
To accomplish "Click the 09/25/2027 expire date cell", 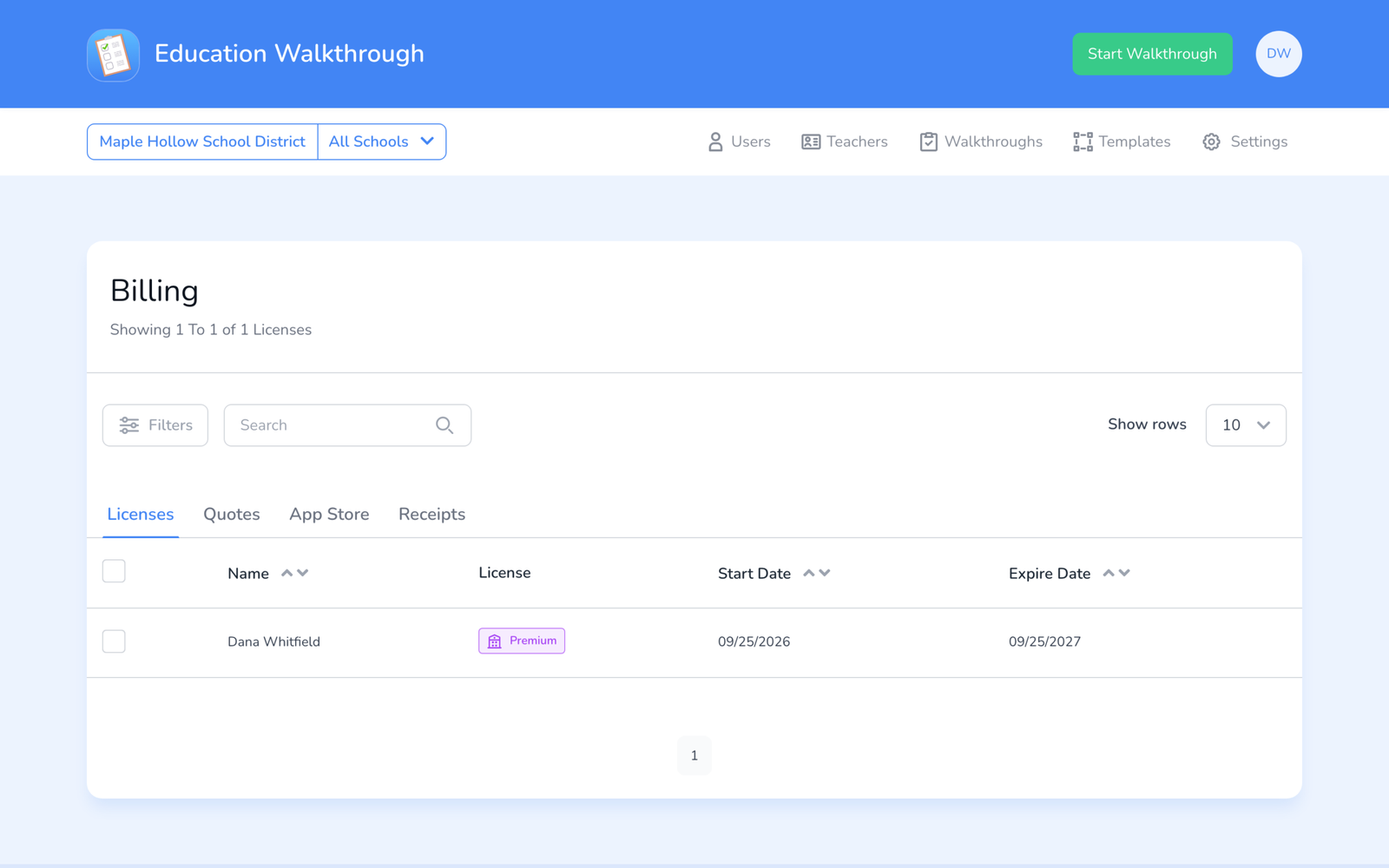I will coord(1044,641).
